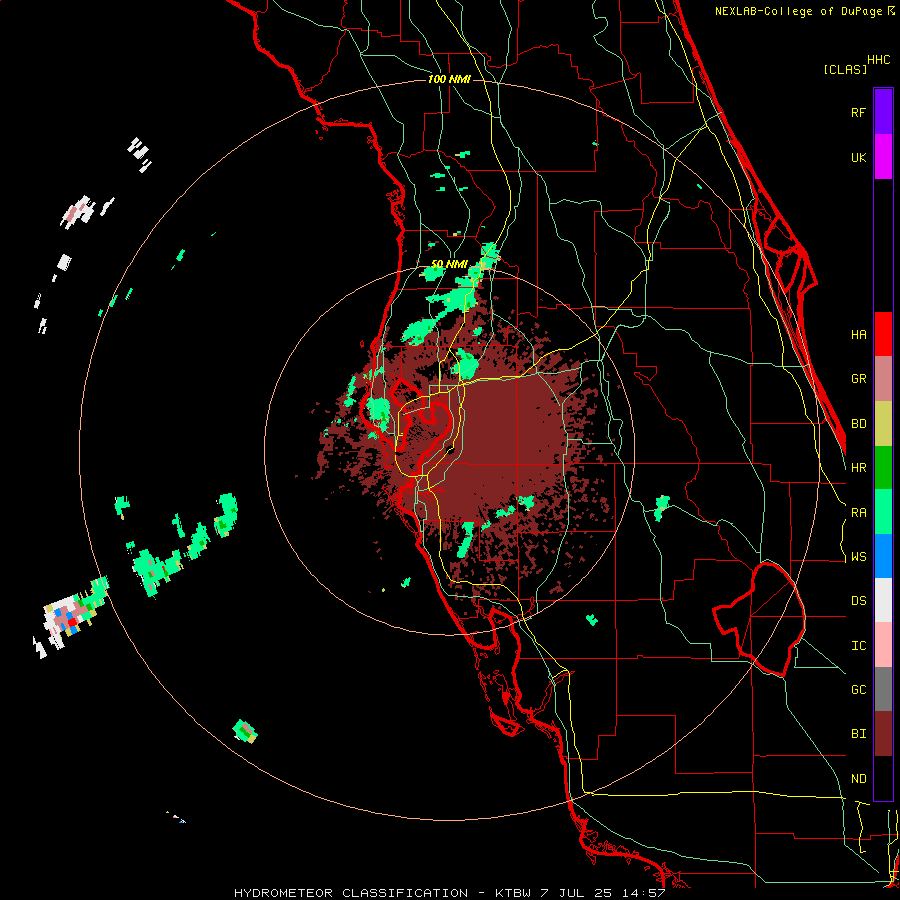
Task: Click the 50 NMI range ring label
Action: coord(449,265)
